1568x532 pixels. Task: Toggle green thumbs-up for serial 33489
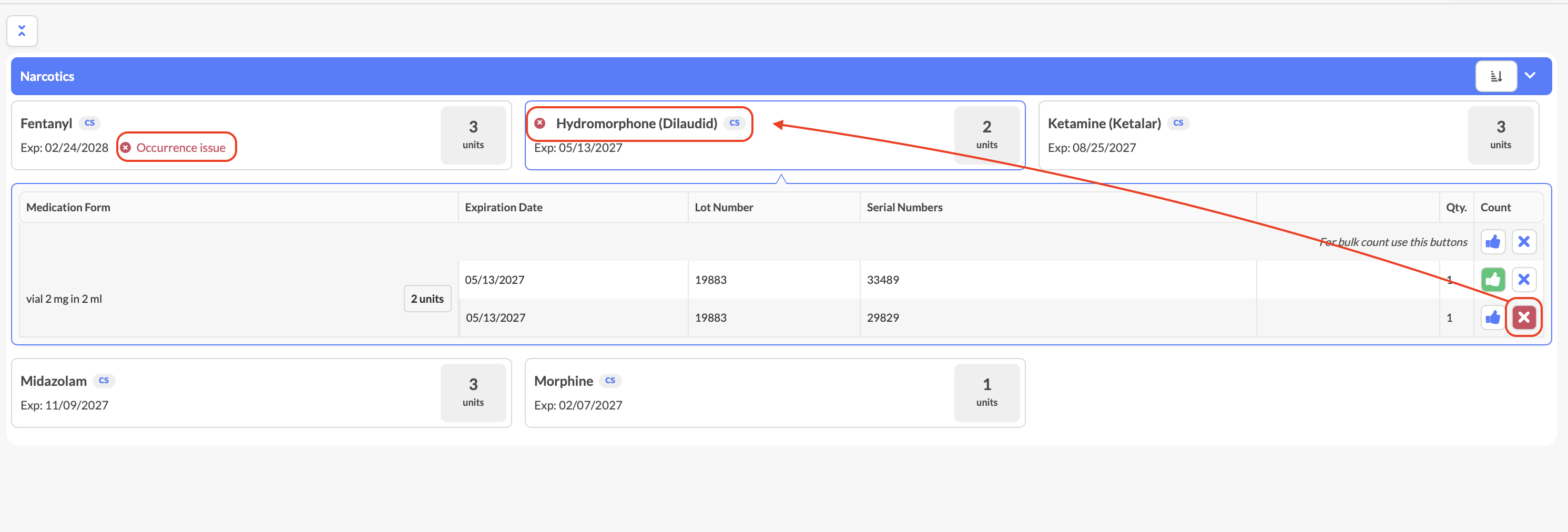pyautogui.click(x=1492, y=279)
